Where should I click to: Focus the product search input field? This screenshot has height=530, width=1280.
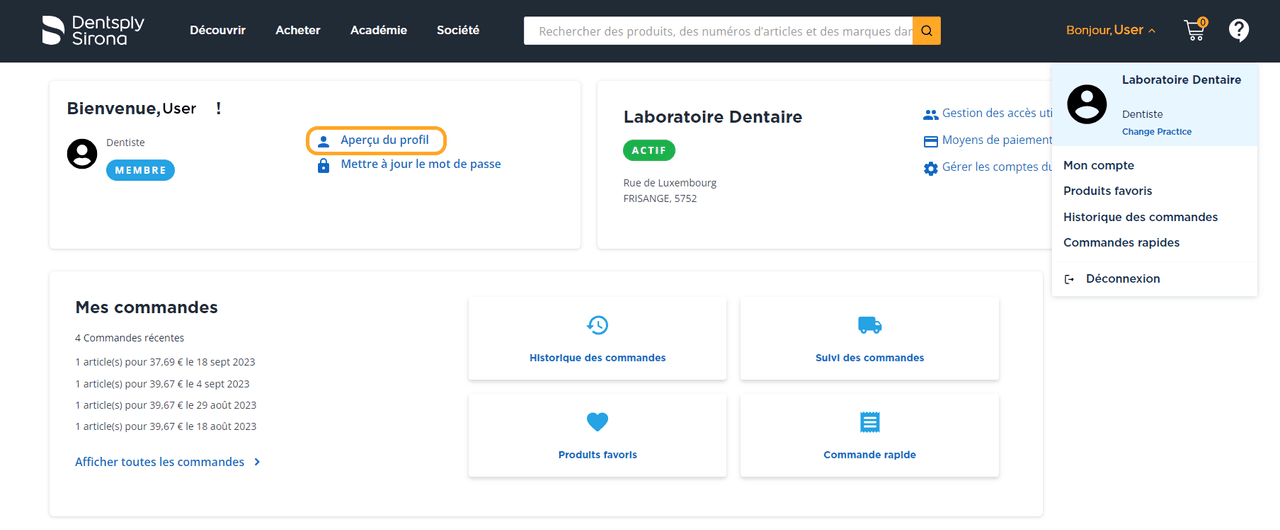coord(718,31)
